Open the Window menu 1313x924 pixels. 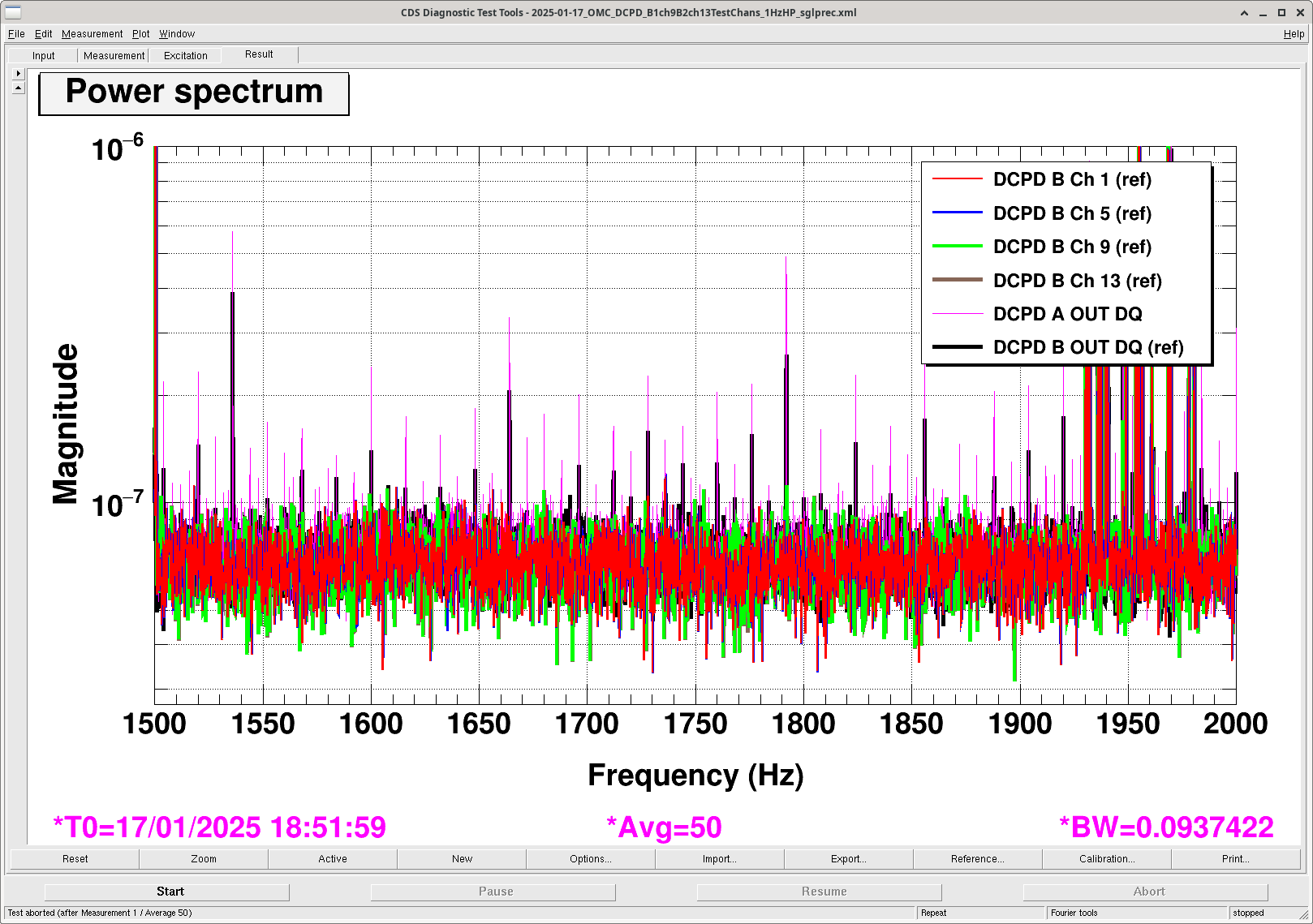tap(177, 34)
